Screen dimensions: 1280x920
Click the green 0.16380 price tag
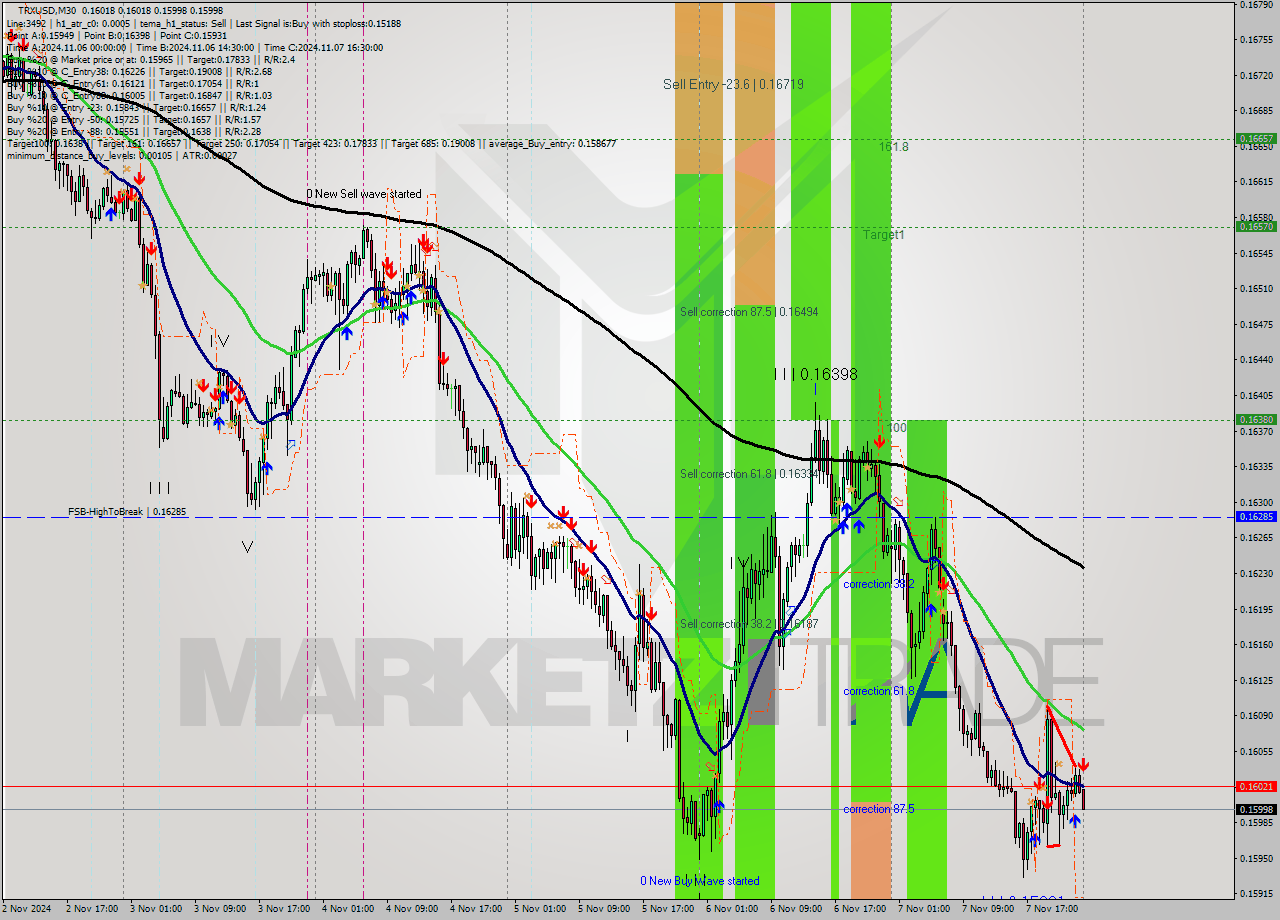pyautogui.click(x=1256, y=420)
